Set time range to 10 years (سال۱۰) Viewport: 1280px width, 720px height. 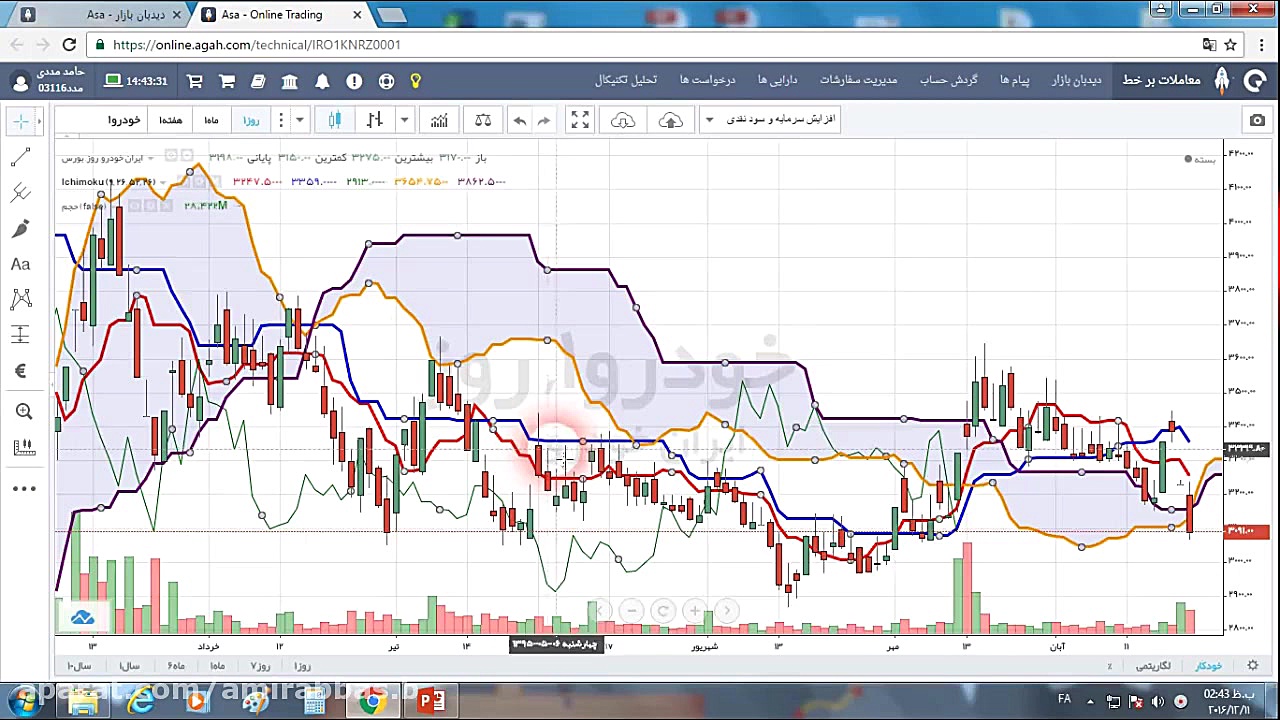point(79,666)
